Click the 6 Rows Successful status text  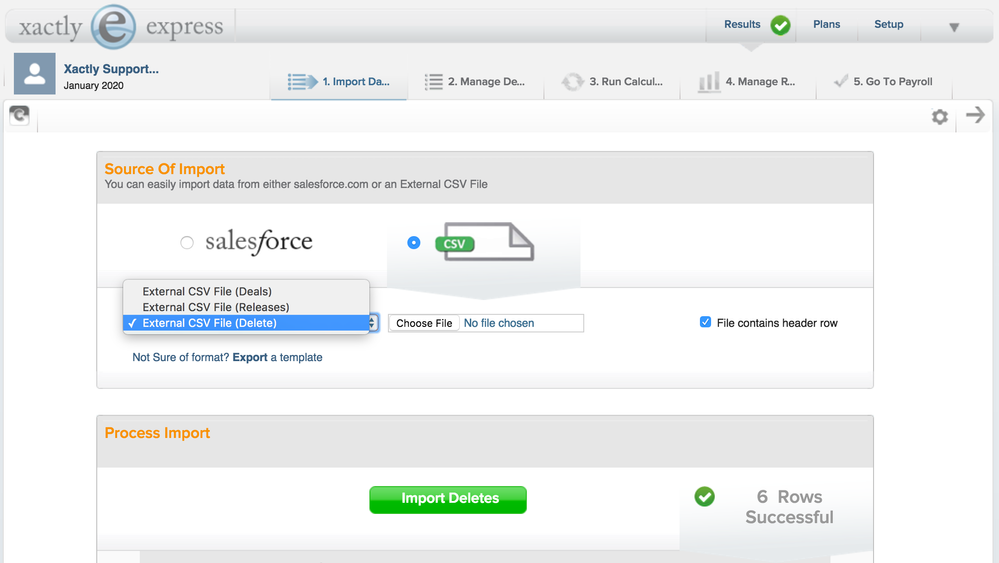click(x=789, y=507)
